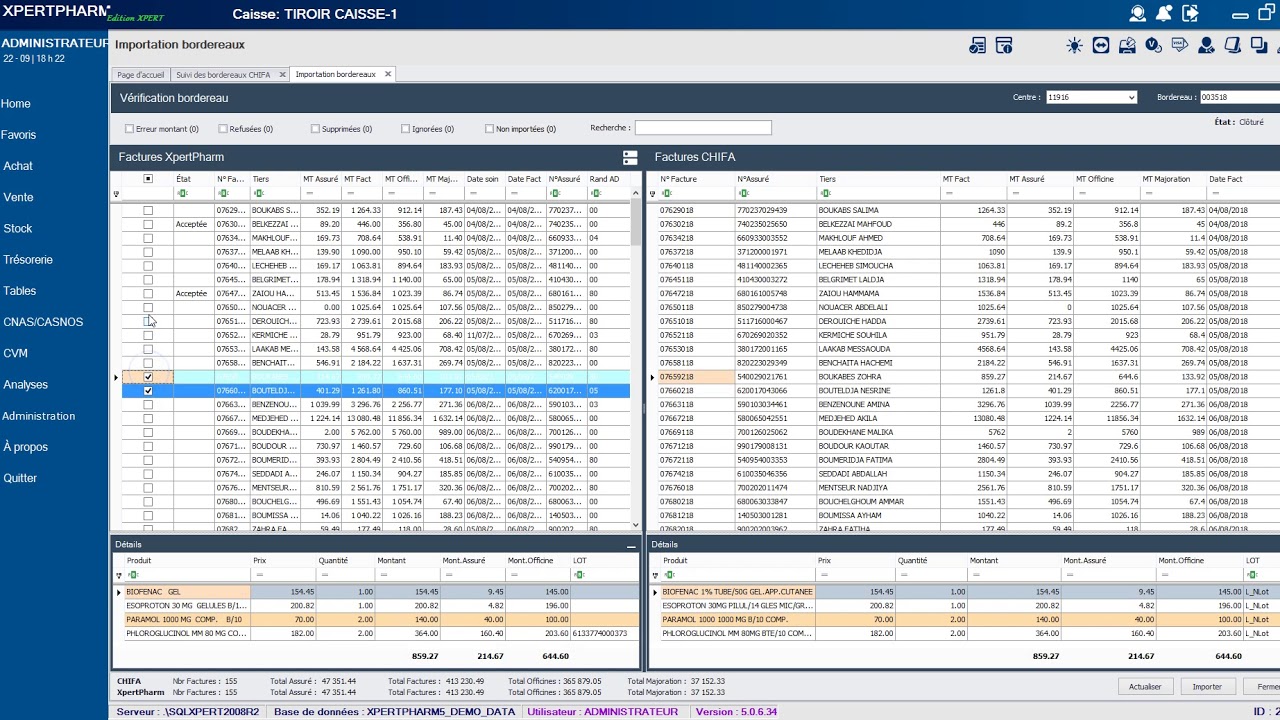Click the circled V refresh icon
This screenshot has height=720, width=1280.
1153,45
